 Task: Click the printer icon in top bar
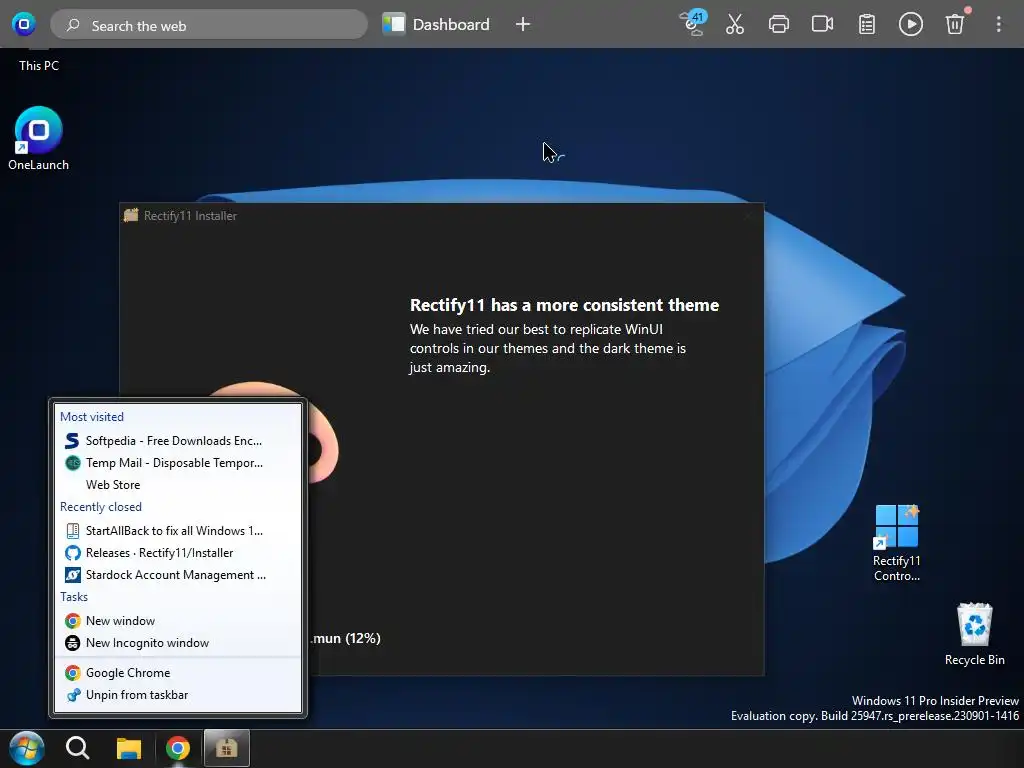tap(778, 24)
